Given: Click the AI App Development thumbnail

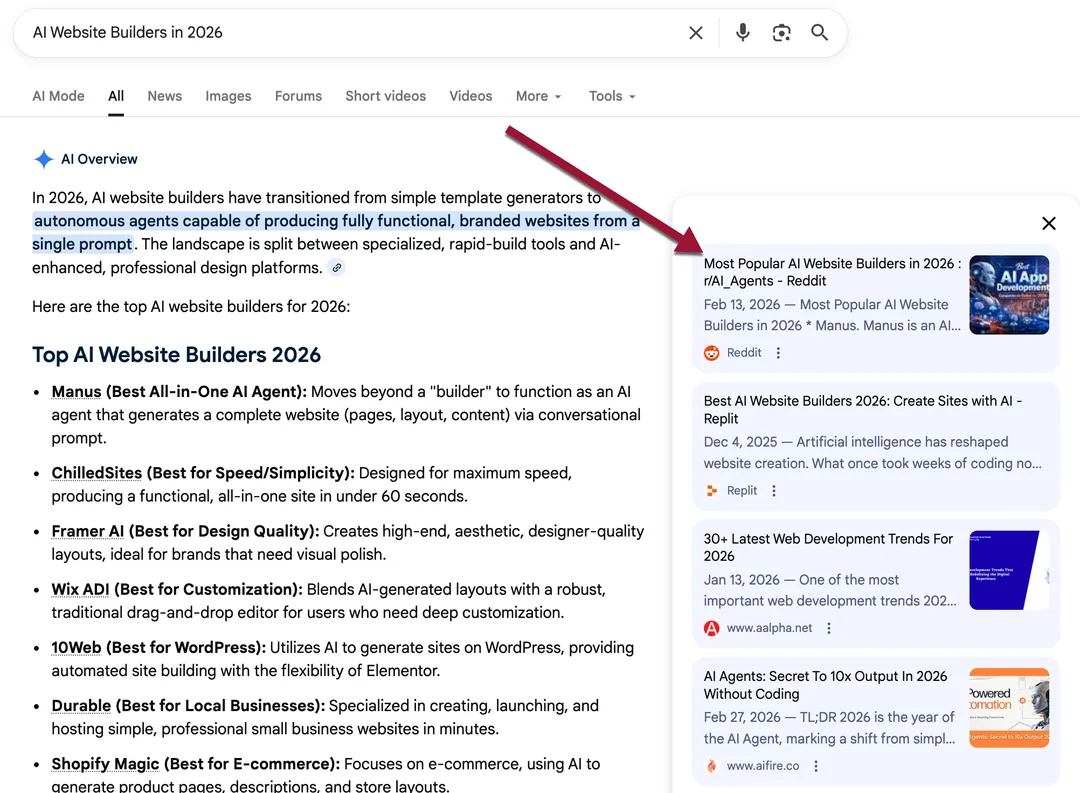Looking at the screenshot, I should [x=1008, y=294].
